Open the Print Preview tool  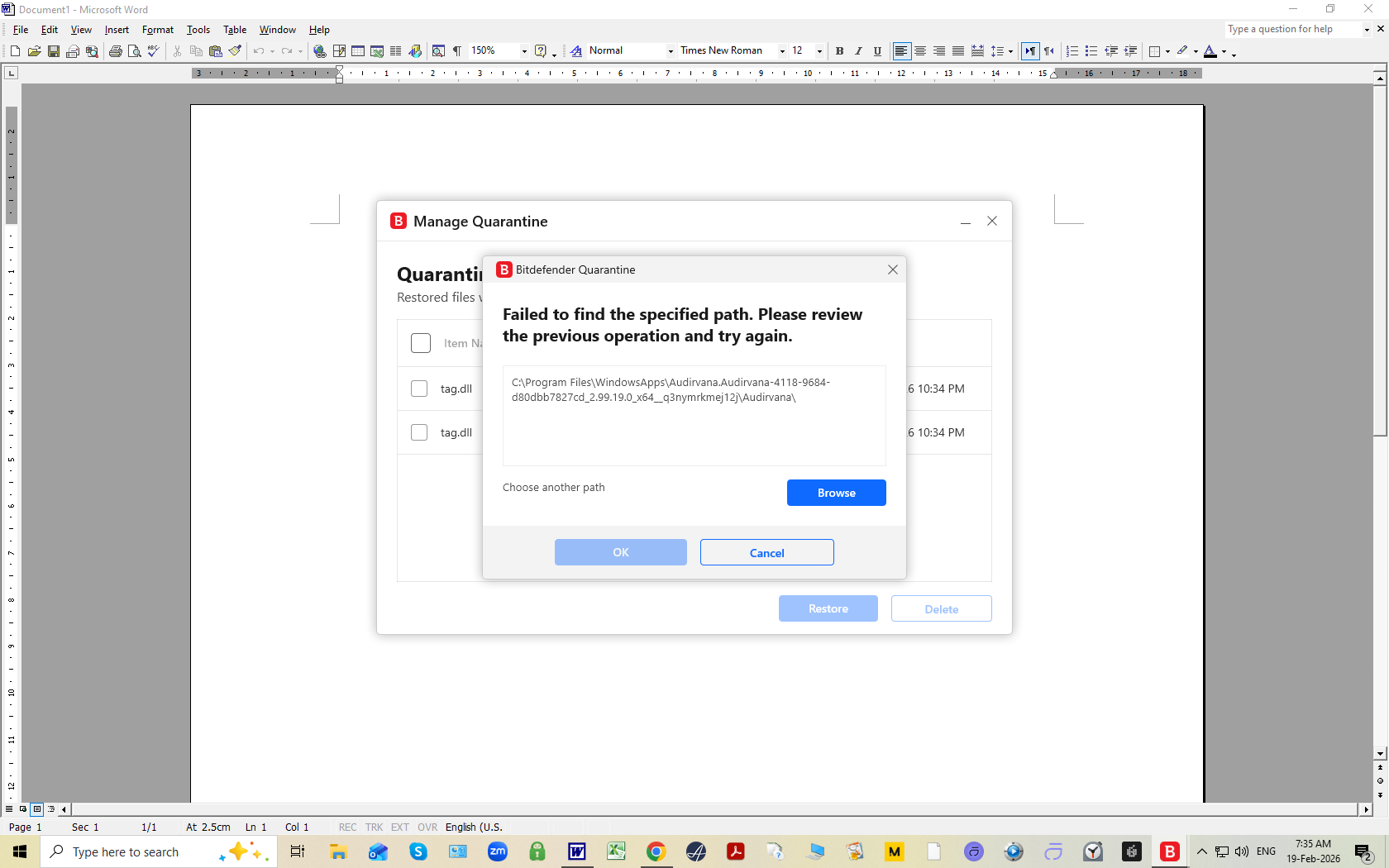pos(135,51)
